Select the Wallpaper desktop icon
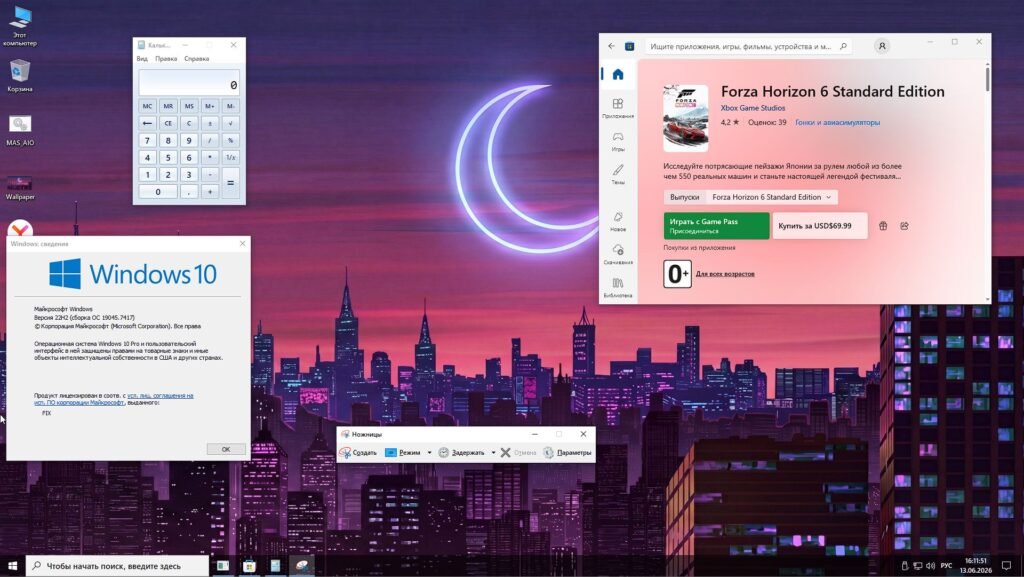Screen dimensions: 1024x577 click(x=20, y=187)
